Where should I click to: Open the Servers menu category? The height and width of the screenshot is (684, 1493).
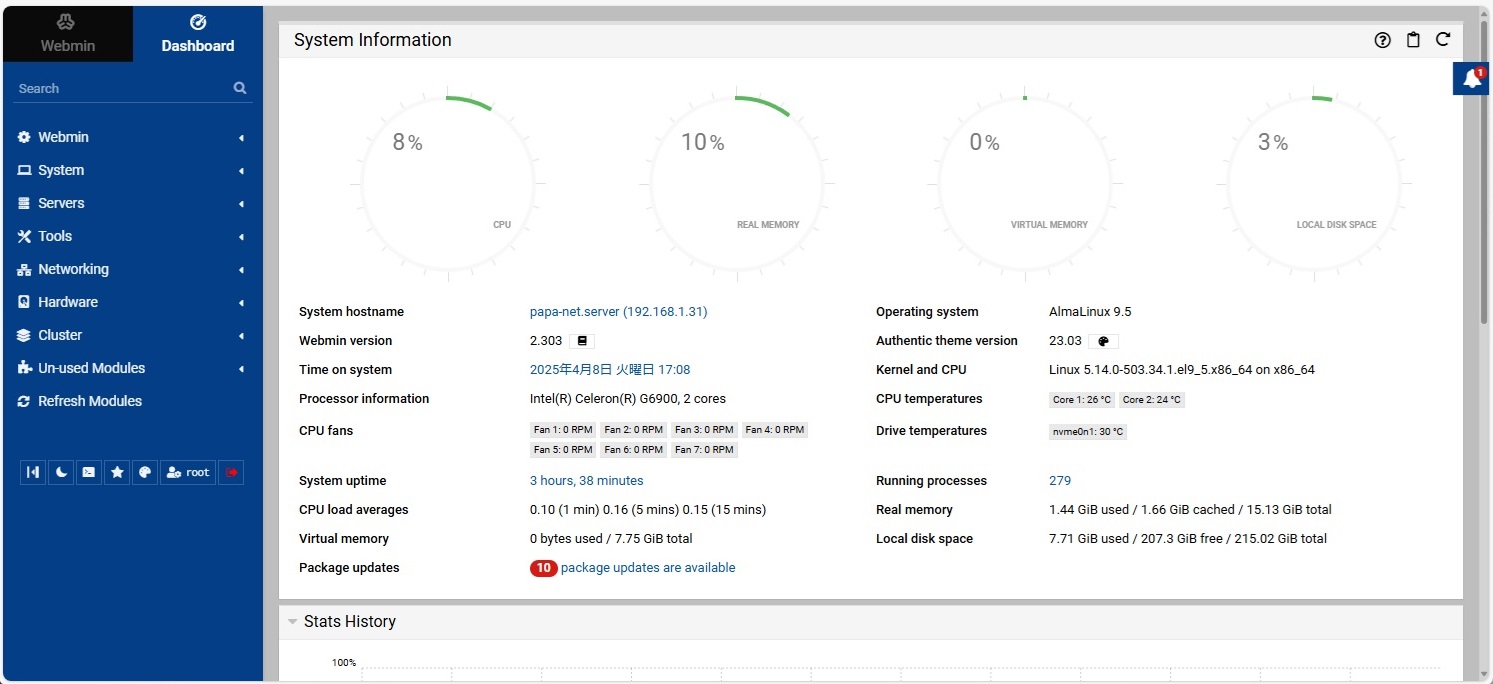132,203
